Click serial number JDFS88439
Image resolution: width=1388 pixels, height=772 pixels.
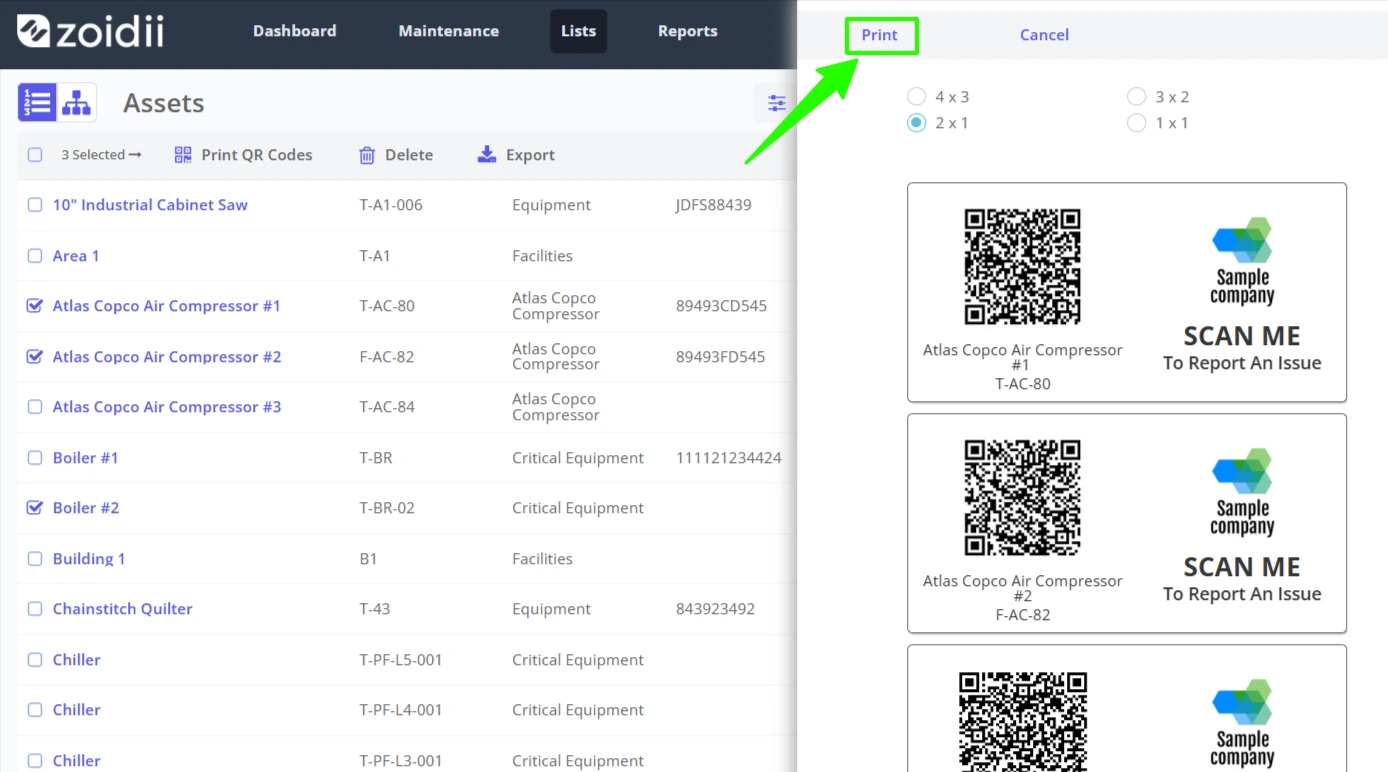click(714, 205)
